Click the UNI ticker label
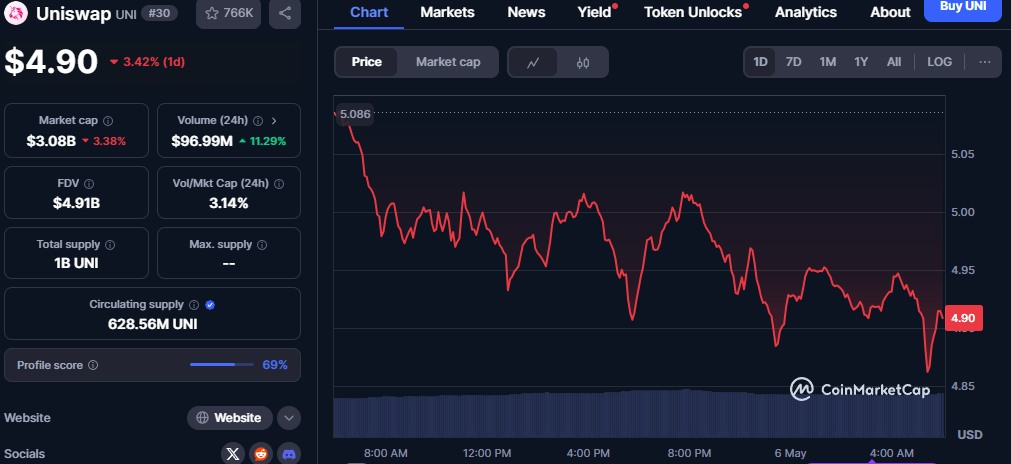 (126, 14)
